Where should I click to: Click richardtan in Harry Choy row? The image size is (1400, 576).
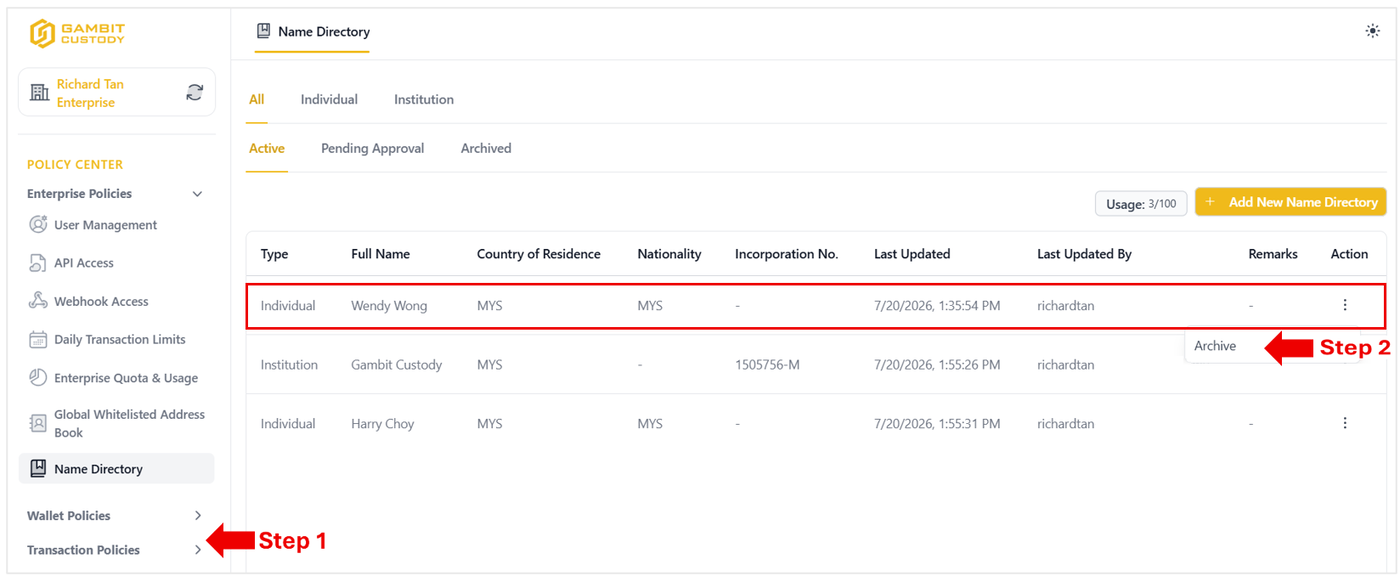(1066, 424)
